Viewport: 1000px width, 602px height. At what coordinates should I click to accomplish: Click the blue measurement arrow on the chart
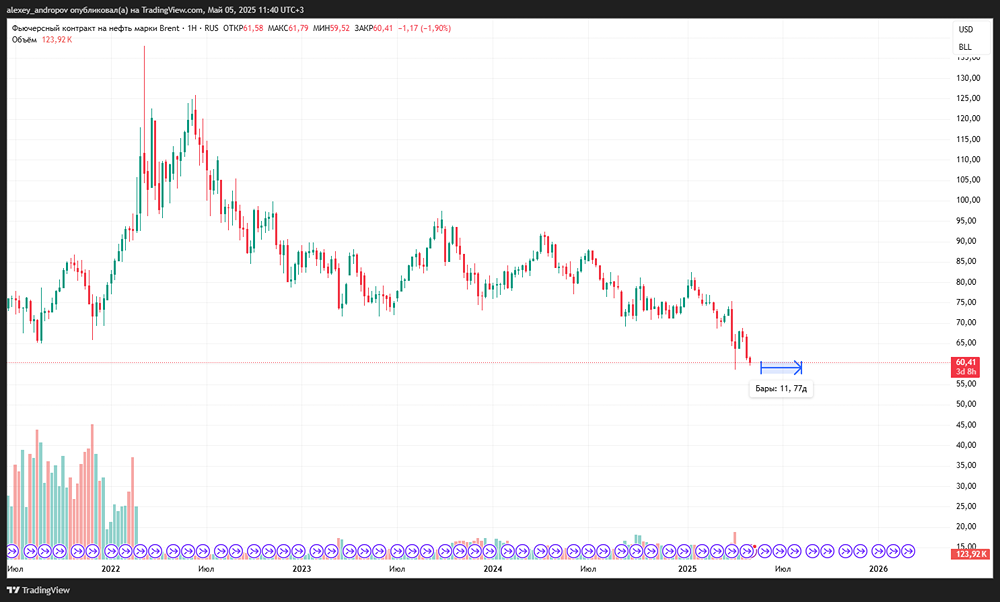click(780, 367)
